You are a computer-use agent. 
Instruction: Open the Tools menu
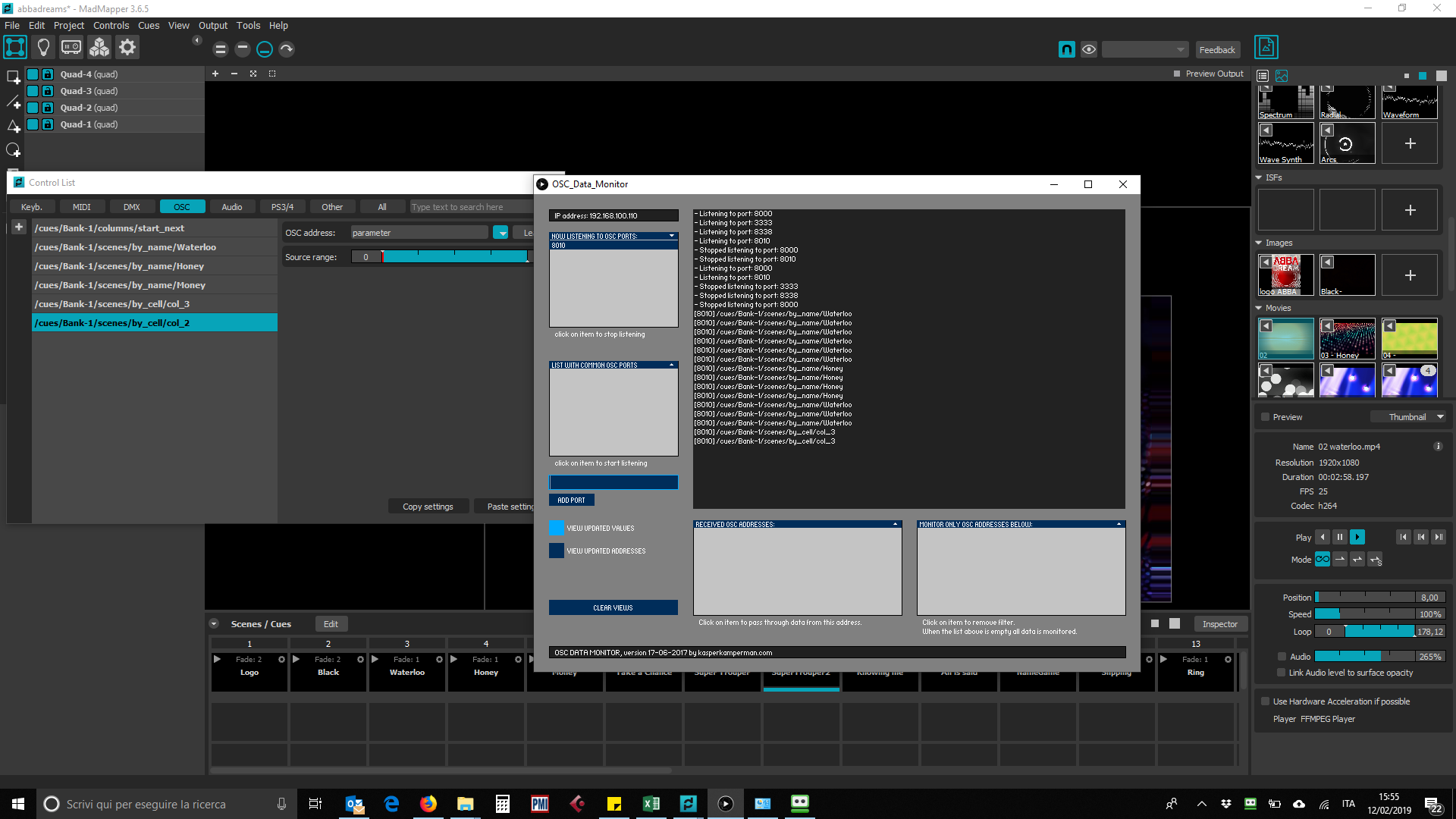(248, 25)
